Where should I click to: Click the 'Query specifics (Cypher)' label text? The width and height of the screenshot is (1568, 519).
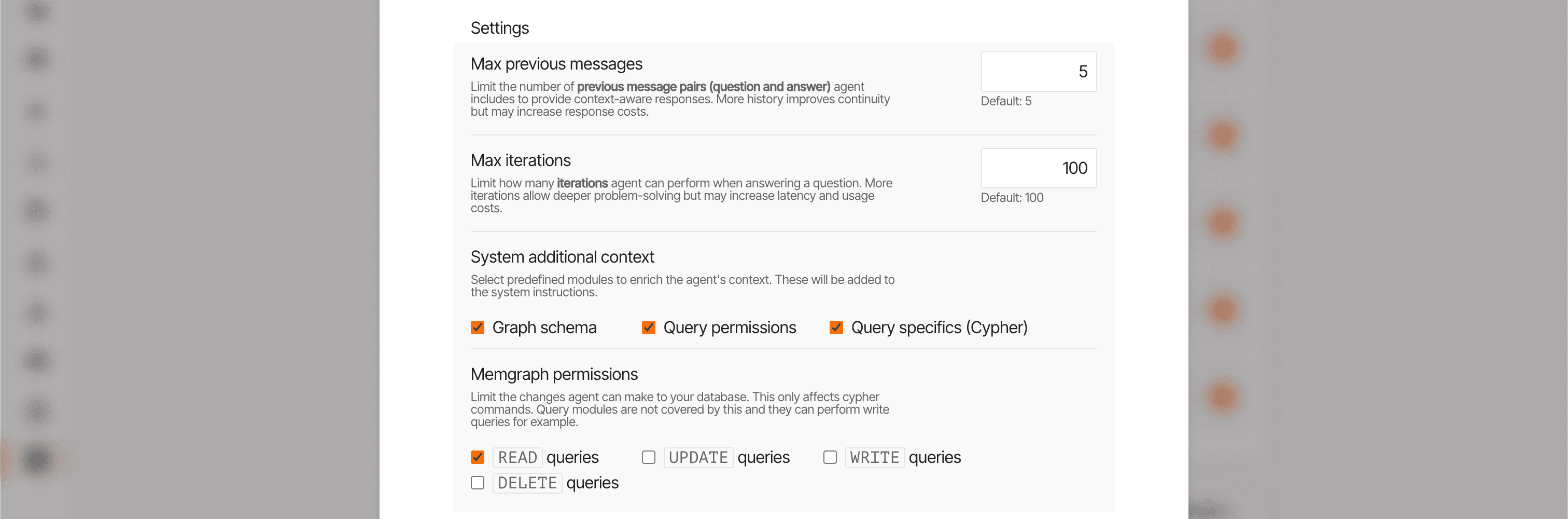pos(939,327)
